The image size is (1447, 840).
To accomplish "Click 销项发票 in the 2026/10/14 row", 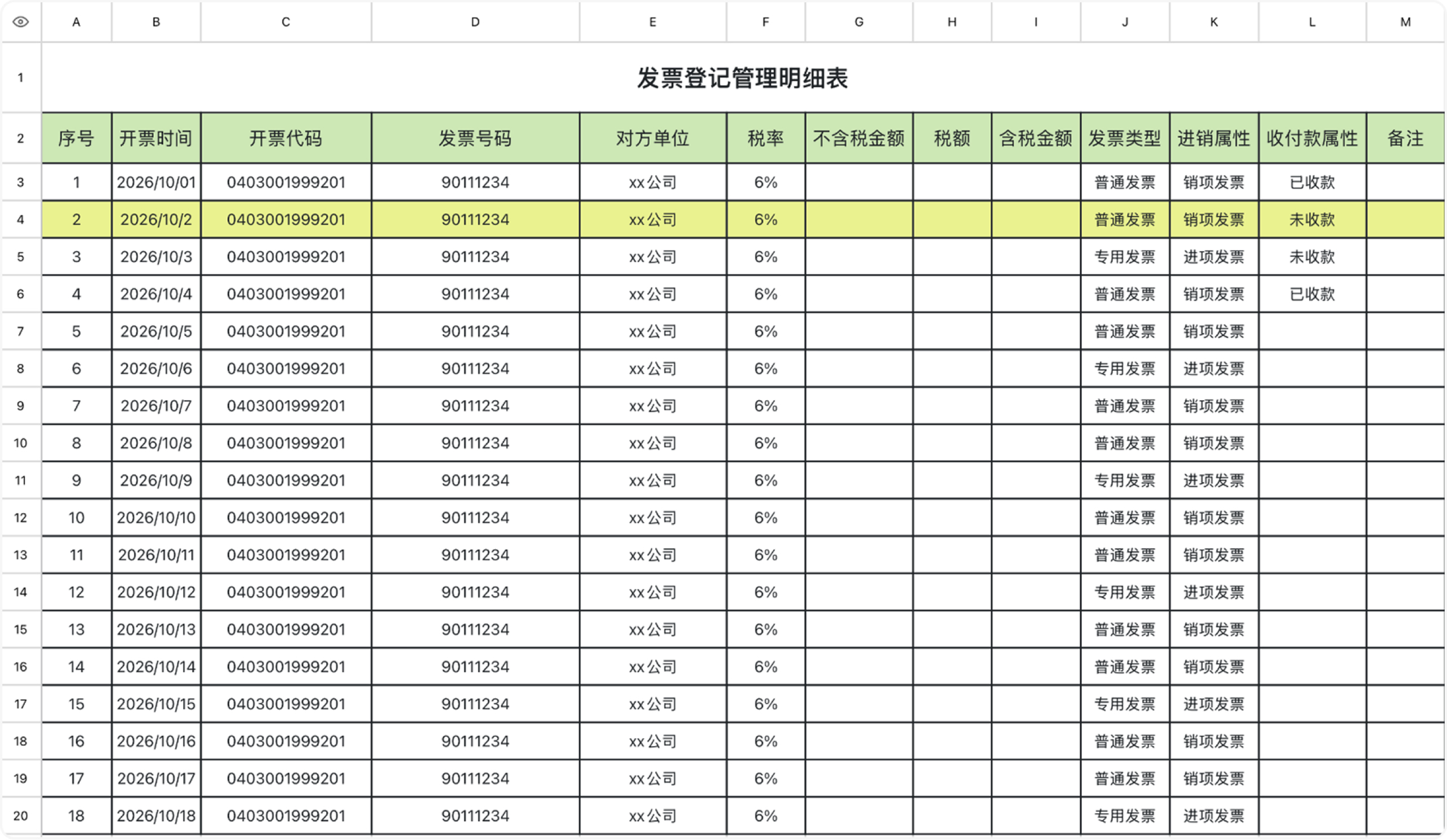I will (x=1214, y=666).
